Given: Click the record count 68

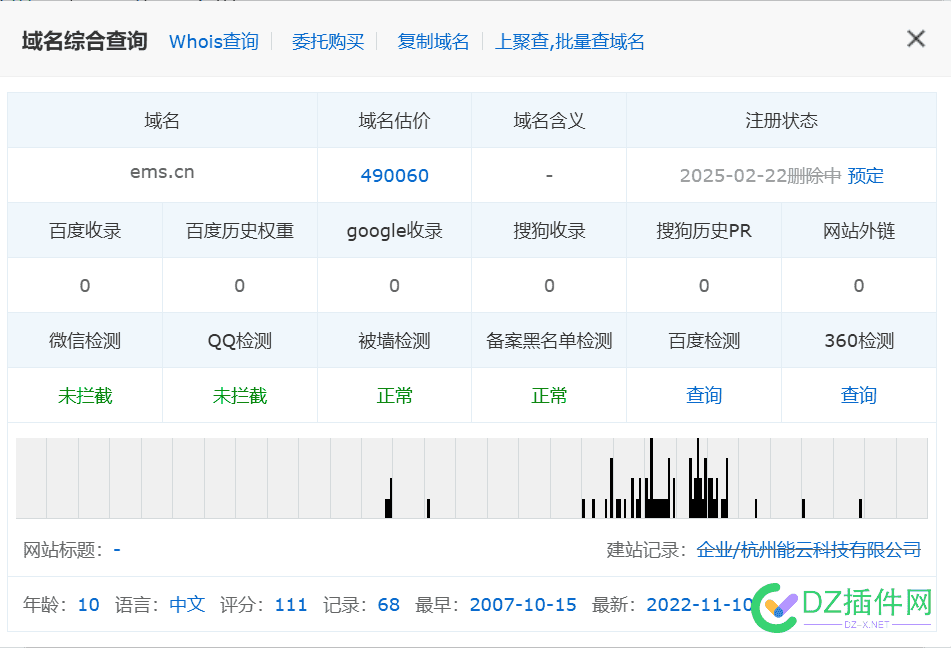Looking at the screenshot, I should [389, 604].
